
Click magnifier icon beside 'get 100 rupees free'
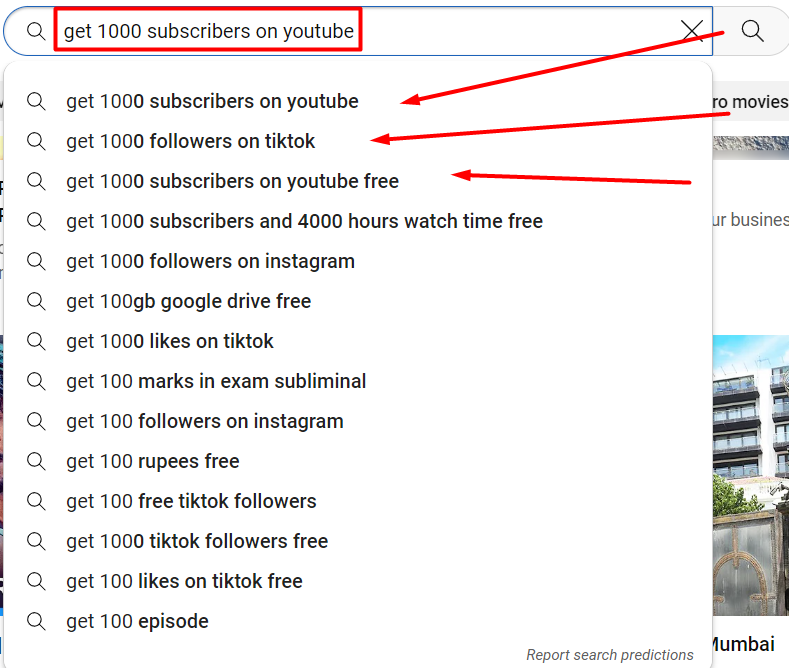click(x=36, y=461)
